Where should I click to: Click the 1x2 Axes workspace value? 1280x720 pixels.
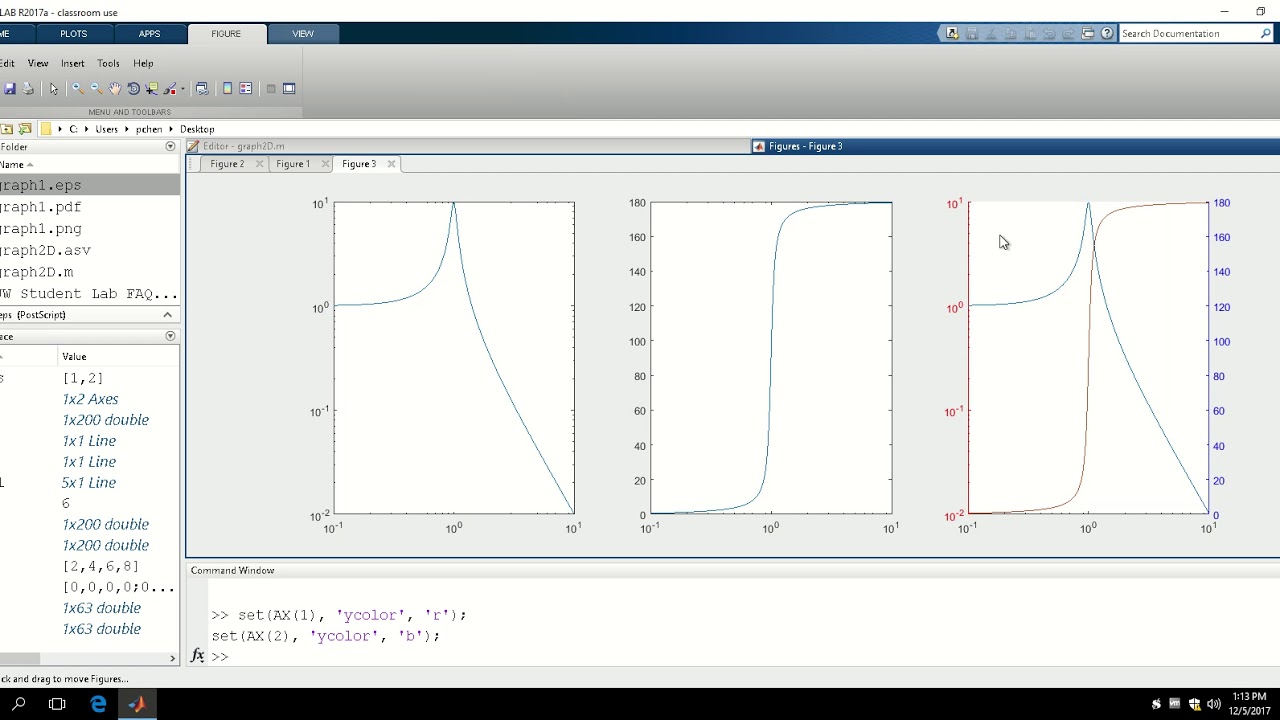click(x=90, y=399)
